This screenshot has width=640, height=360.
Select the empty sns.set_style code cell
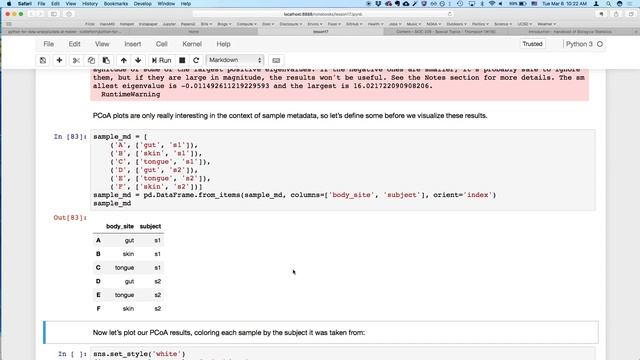pyautogui.click(x=343, y=354)
